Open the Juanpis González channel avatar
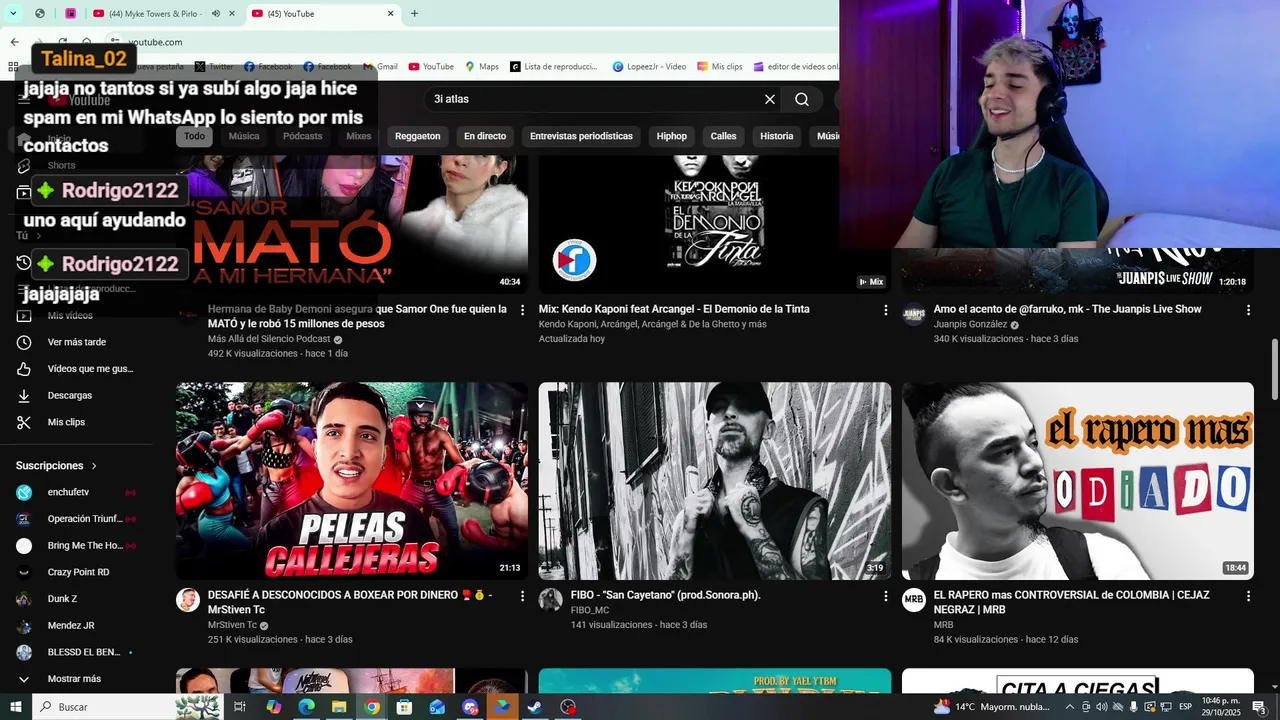 (914, 314)
